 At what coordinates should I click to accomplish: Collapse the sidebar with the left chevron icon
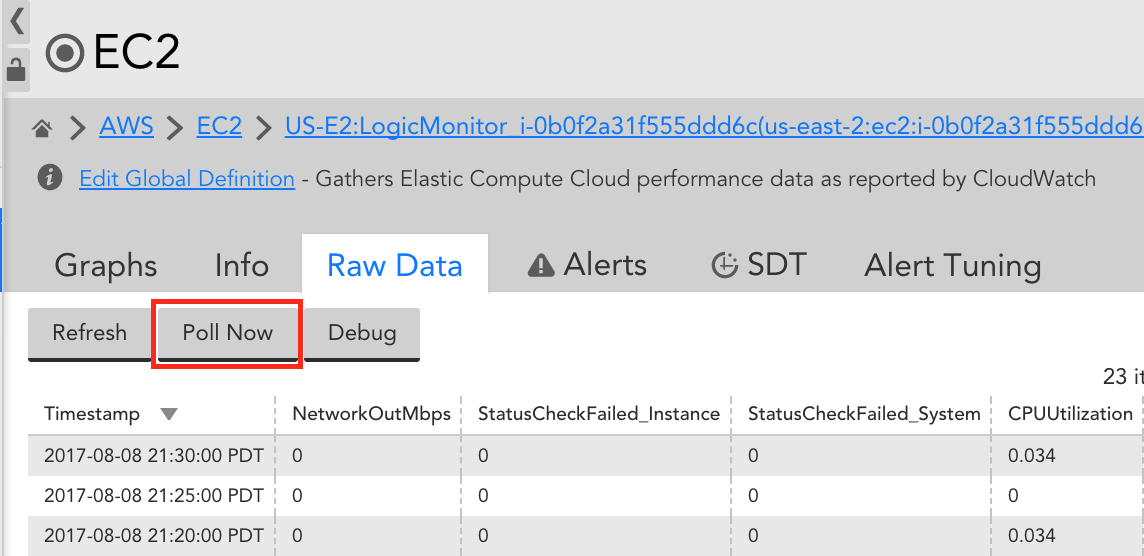17,21
